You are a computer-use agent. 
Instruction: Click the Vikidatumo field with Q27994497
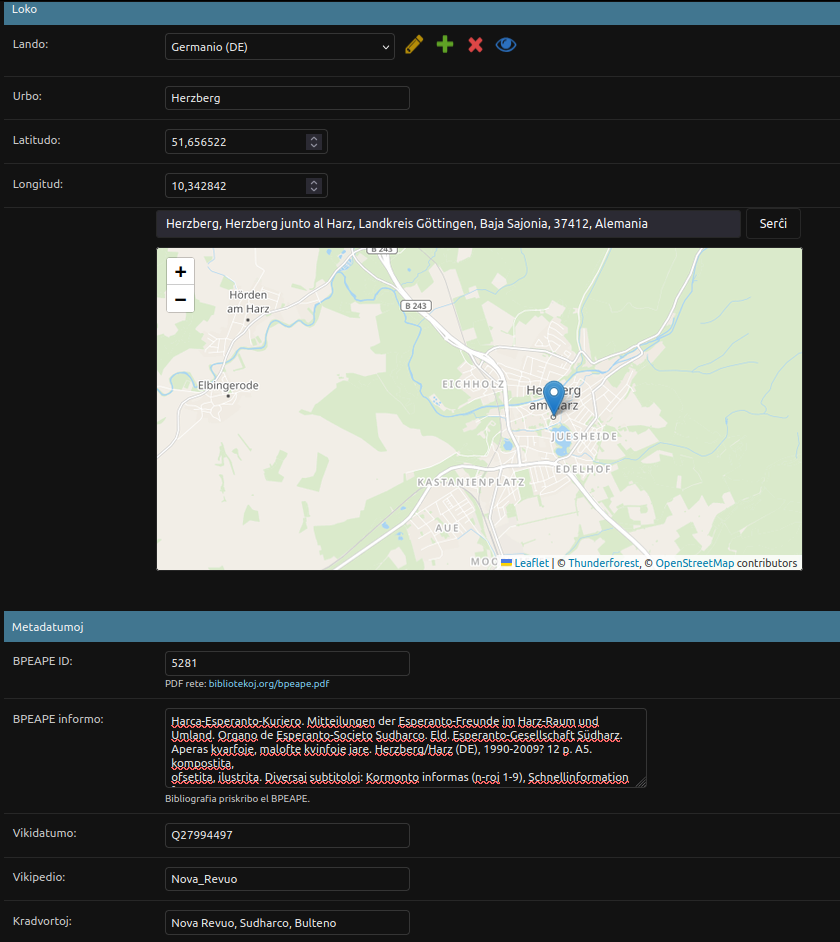point(287,835)
